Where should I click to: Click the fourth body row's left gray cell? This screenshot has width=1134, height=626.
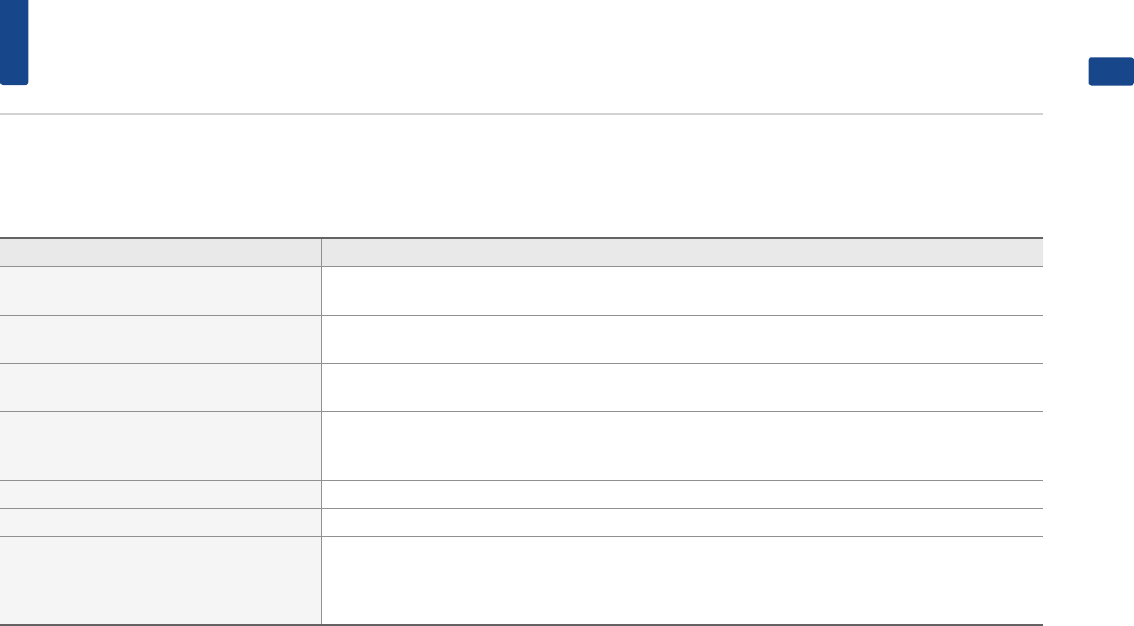(x=160, y=446)
